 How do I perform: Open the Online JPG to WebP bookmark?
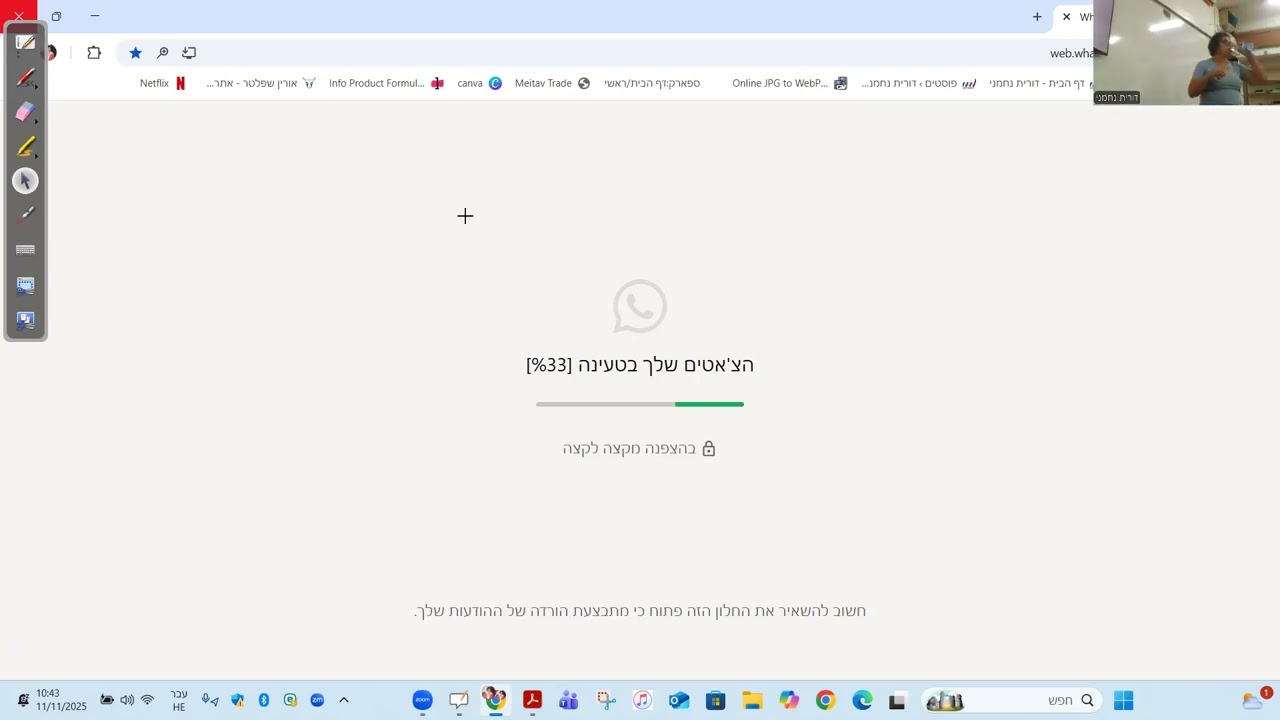click(790, 84)
